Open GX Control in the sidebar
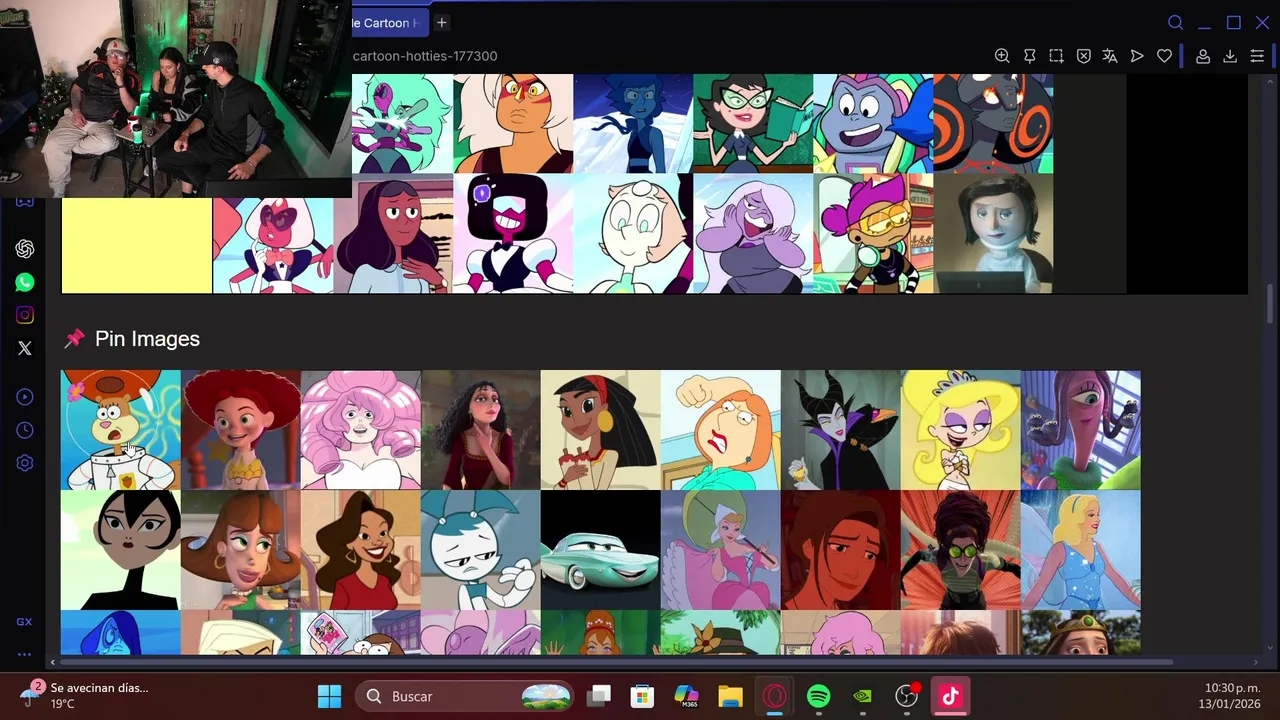The image size is (1280, 720). (24, 622)
